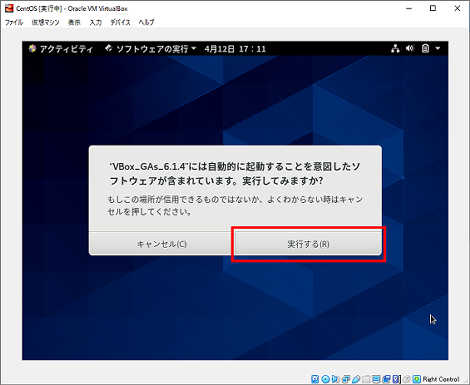Click the USB devices status icon
The height and width of the screenshot is (385, 470).
point(356,379)
